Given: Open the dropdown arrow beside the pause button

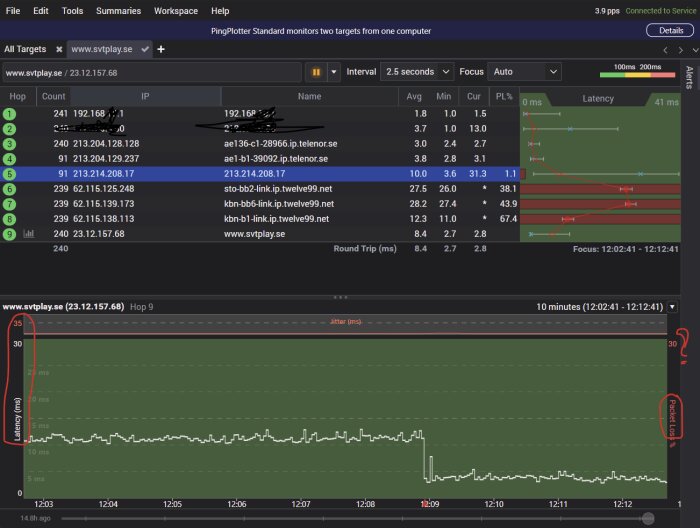Looking at the screenshot, I should tap(333, 72).
